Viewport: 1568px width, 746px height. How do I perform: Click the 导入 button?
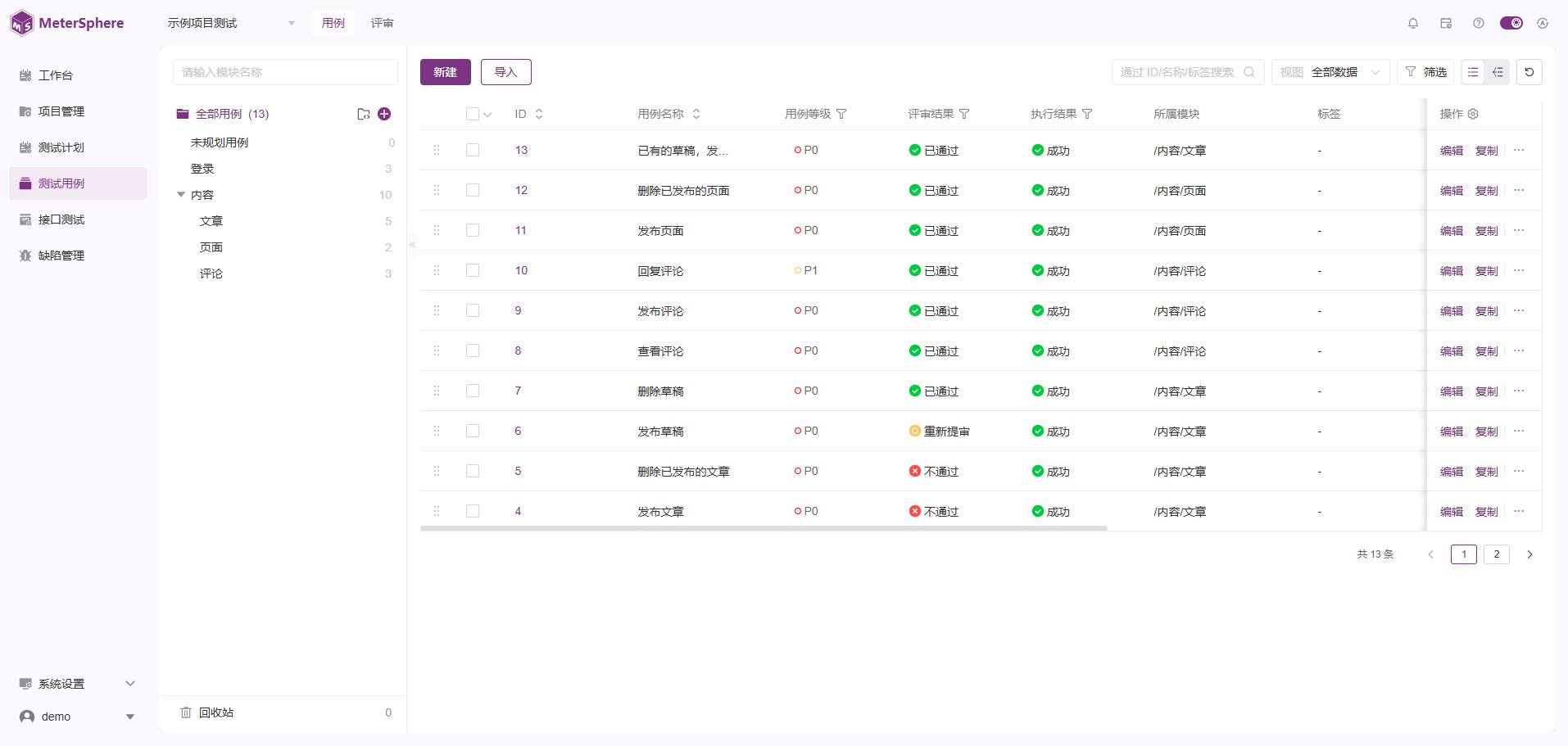coord(506,72)
